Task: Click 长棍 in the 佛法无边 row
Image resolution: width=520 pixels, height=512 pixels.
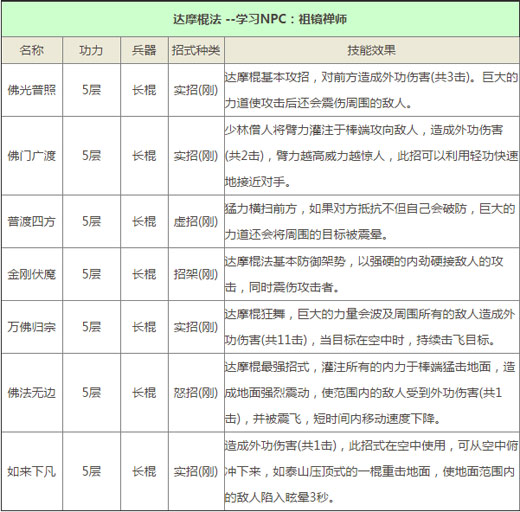Action: coord(144,393)
